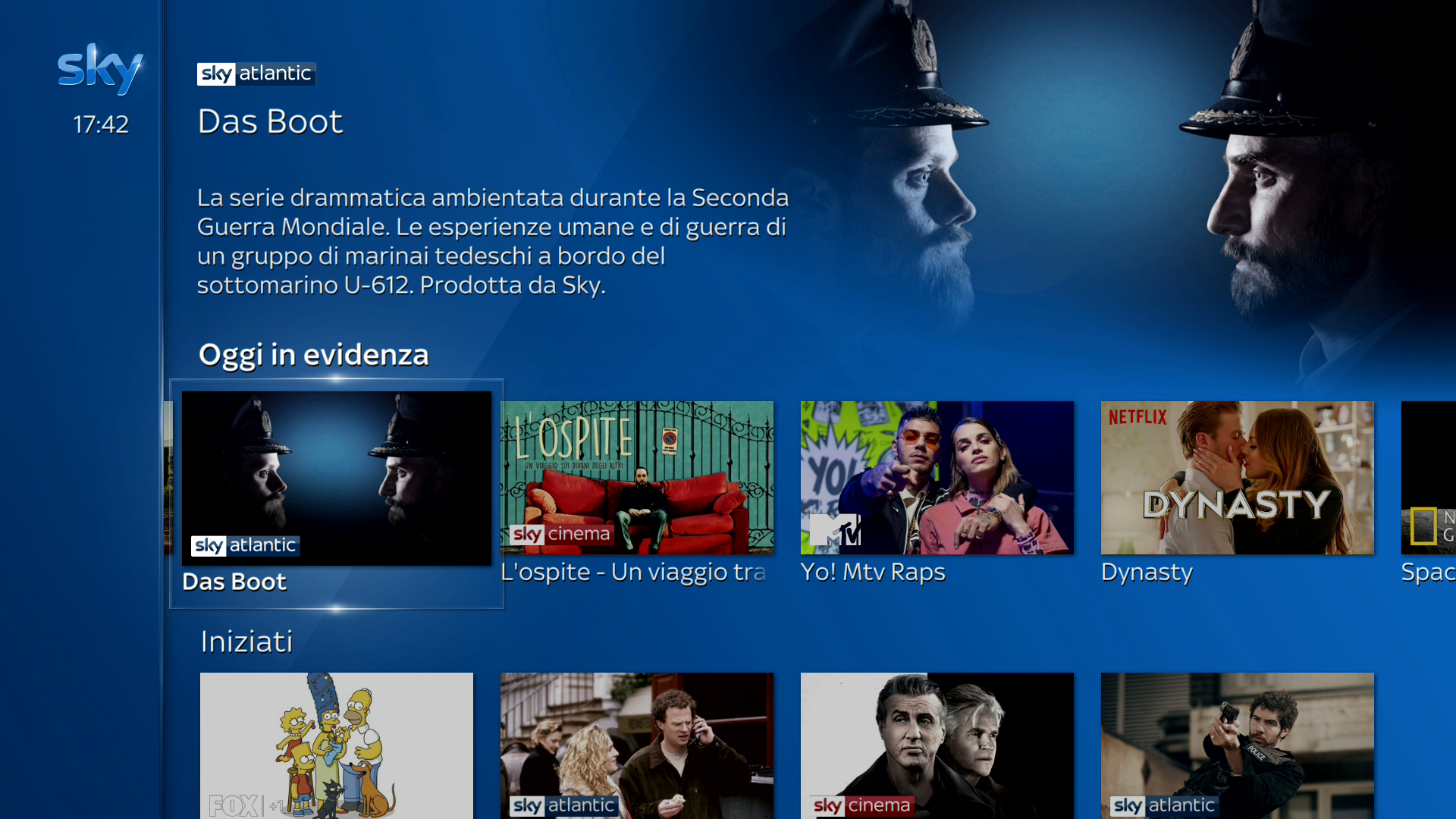Click the Sky Cinema logo on the Stallone thumbnail

point(862,805)
